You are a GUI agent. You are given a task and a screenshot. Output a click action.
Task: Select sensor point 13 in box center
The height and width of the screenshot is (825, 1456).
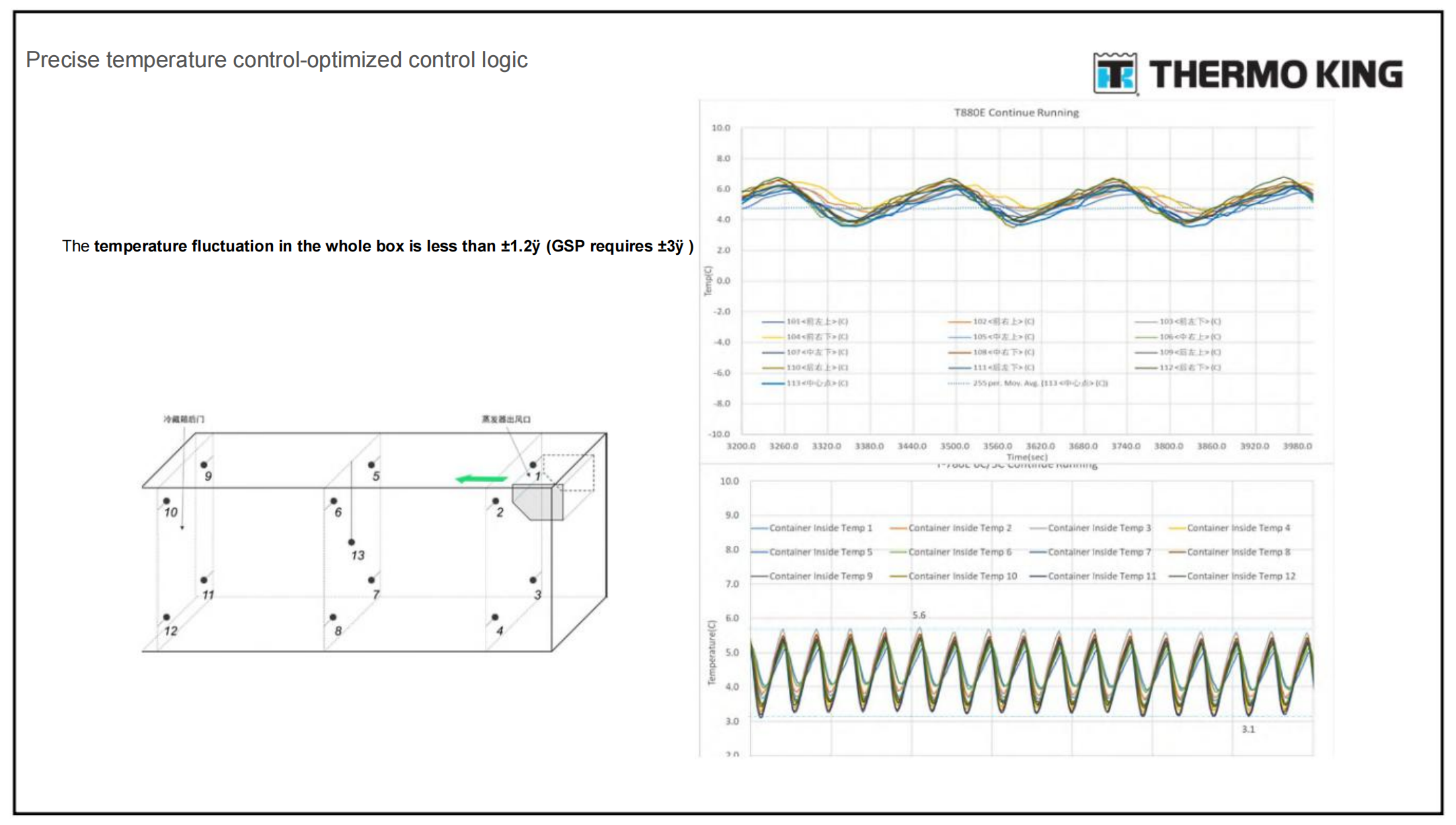click(x=351, y=542)
